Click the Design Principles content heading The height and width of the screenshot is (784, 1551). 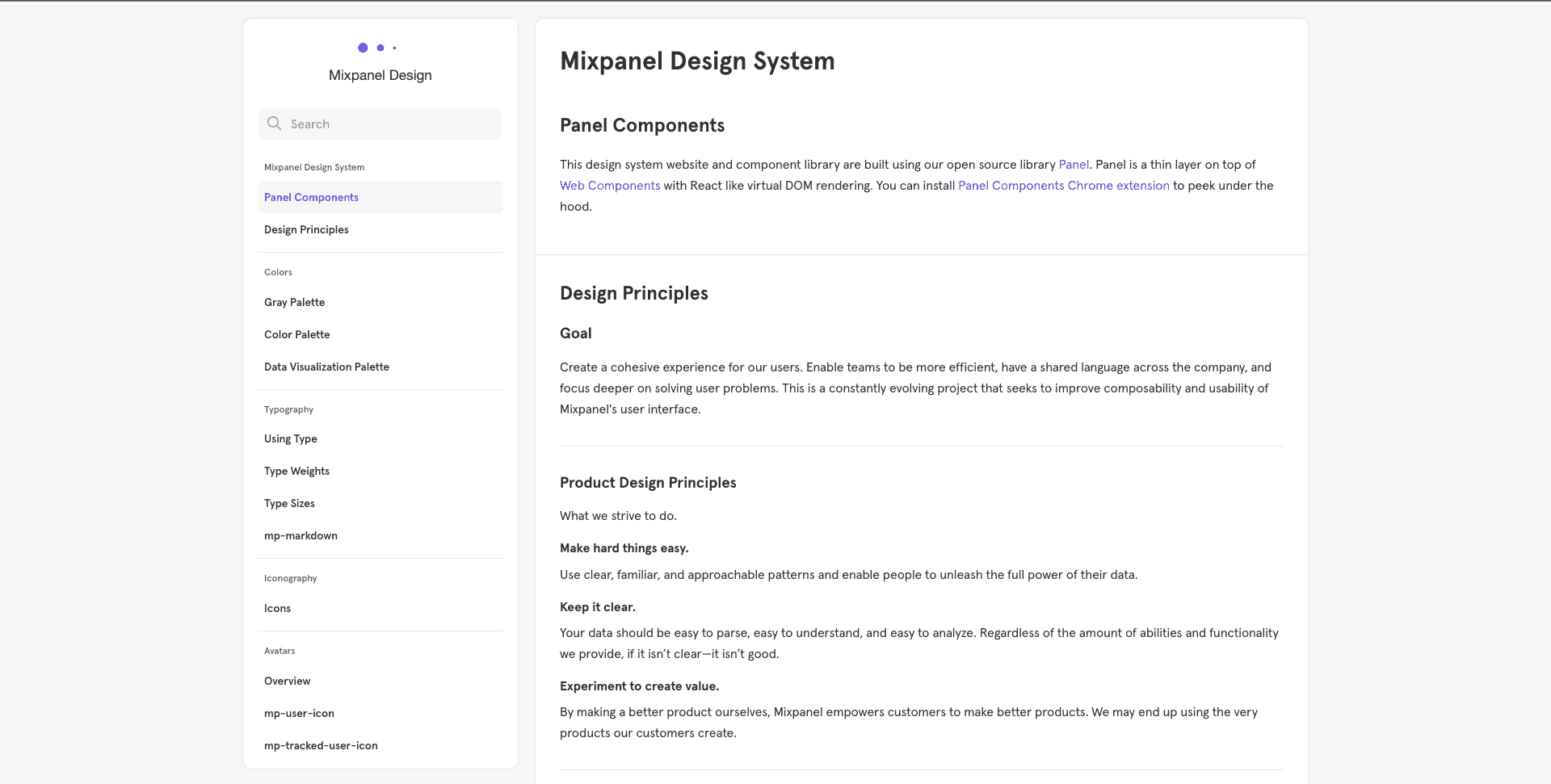click(x=634, y=293)
